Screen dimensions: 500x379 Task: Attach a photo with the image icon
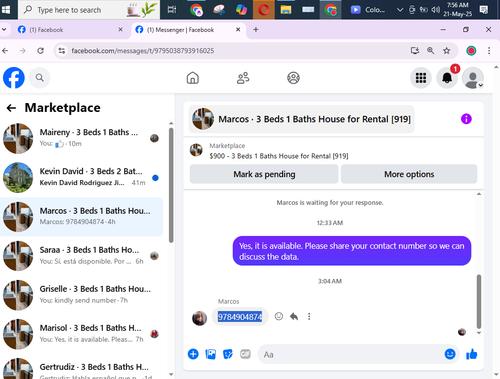[x=211, y=354]
